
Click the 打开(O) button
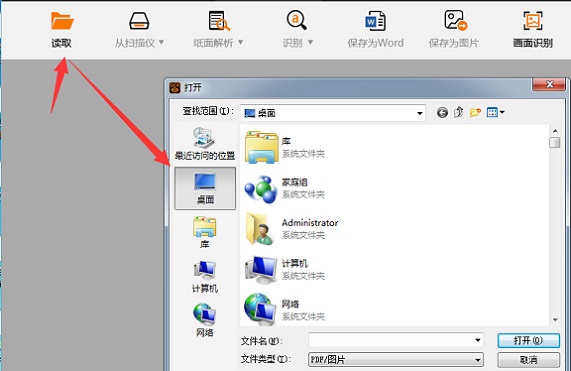pyautogui.click(x=528, y=340)
